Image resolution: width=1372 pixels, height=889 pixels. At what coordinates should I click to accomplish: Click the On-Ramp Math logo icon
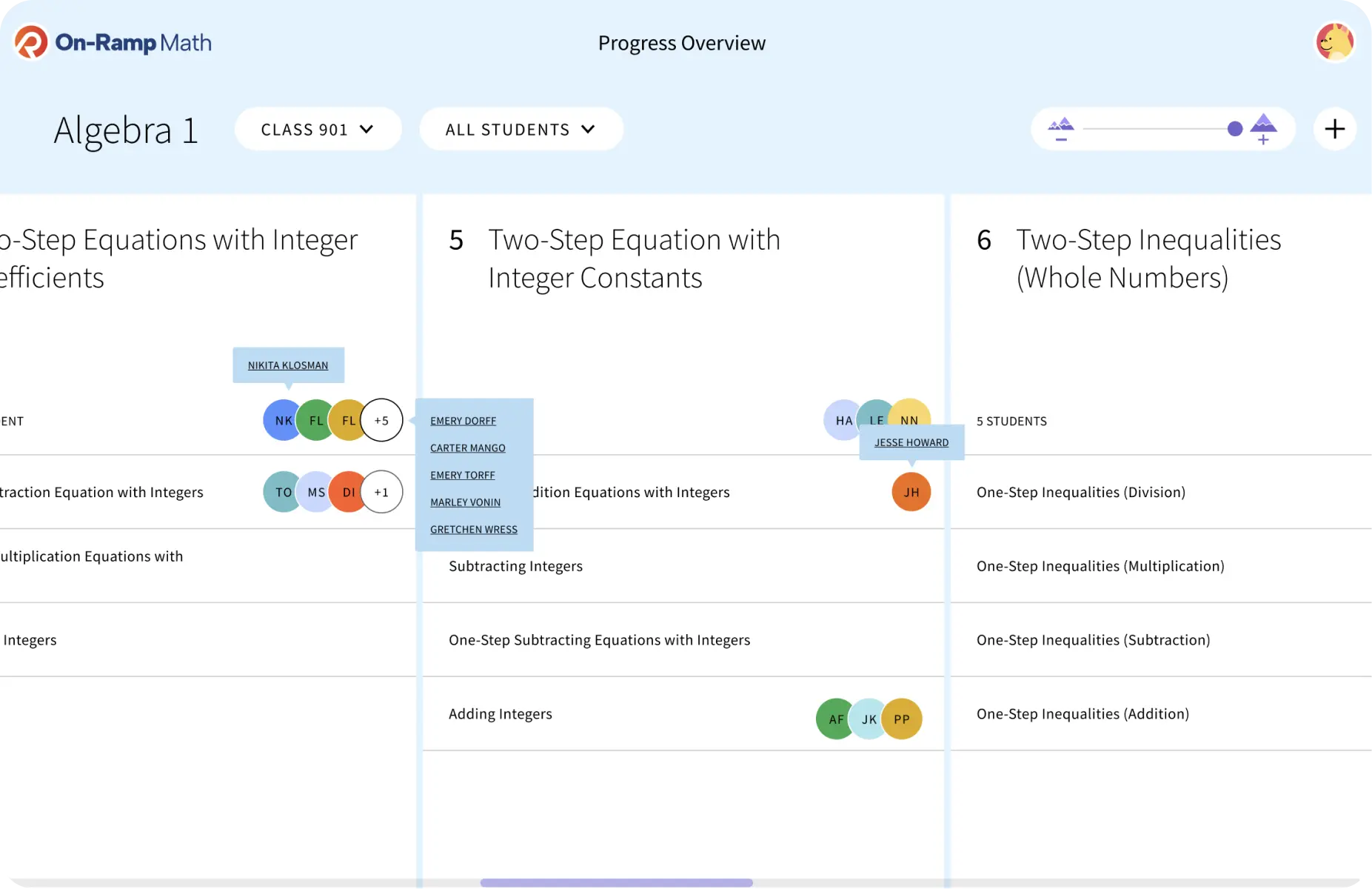31,42
